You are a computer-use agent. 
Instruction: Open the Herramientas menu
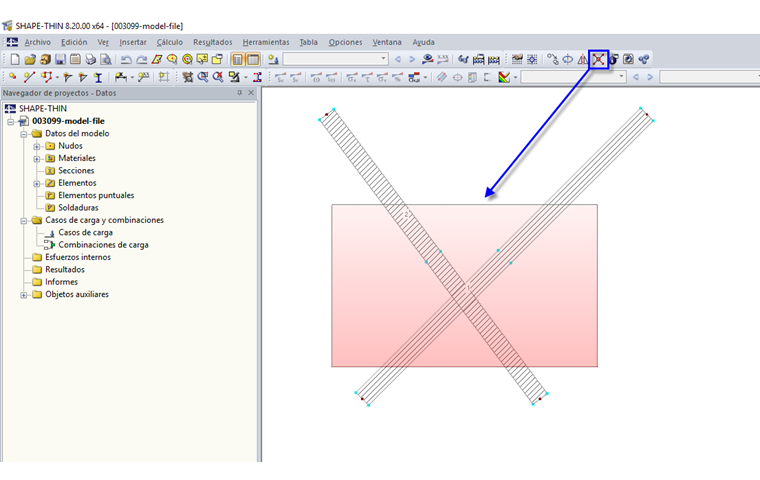click(266, 42)
